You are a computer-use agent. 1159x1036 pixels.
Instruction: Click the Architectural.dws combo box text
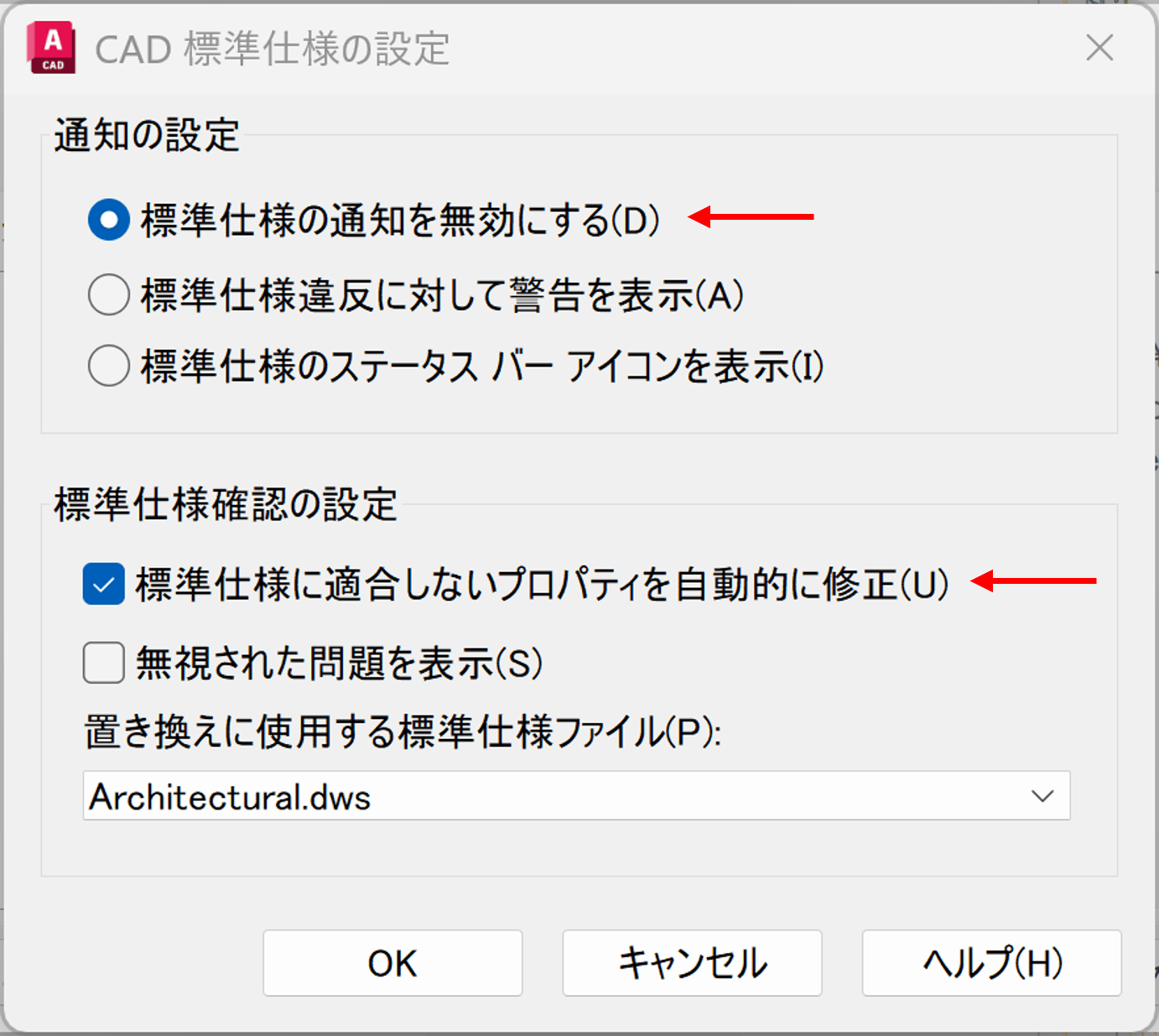[x=231, y=797]
